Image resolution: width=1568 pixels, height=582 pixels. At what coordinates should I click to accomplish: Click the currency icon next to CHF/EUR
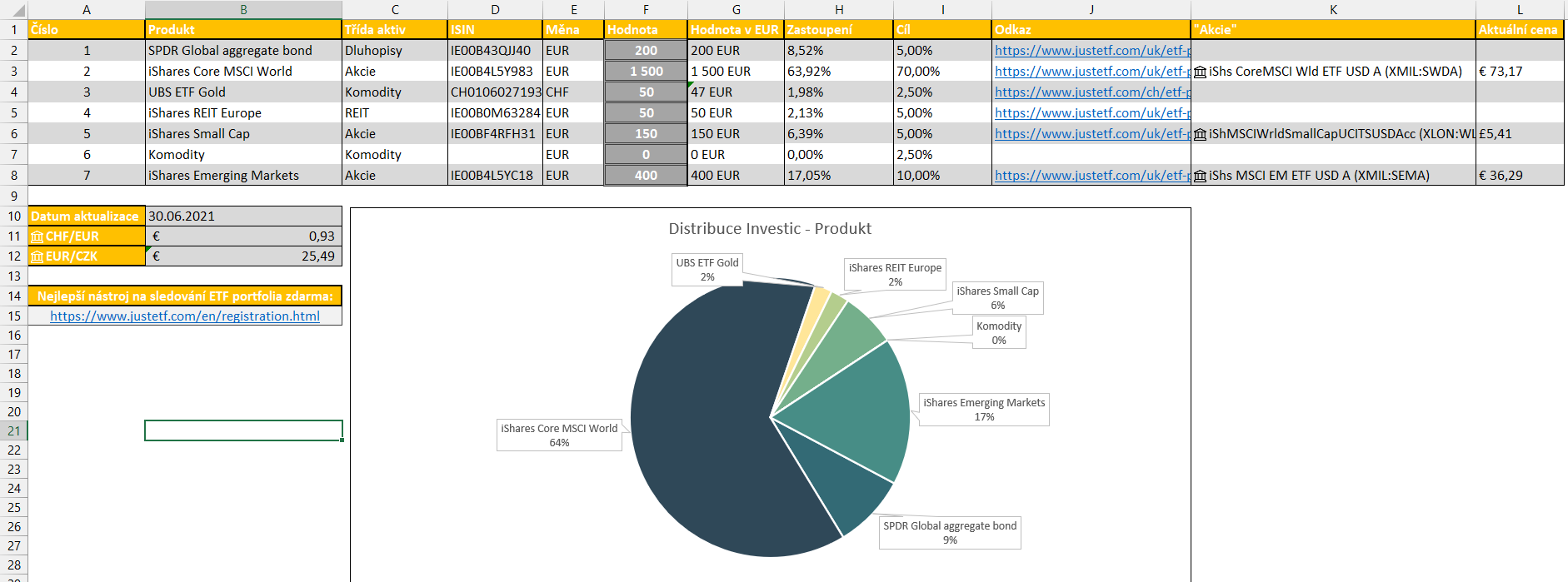point(37,236)
